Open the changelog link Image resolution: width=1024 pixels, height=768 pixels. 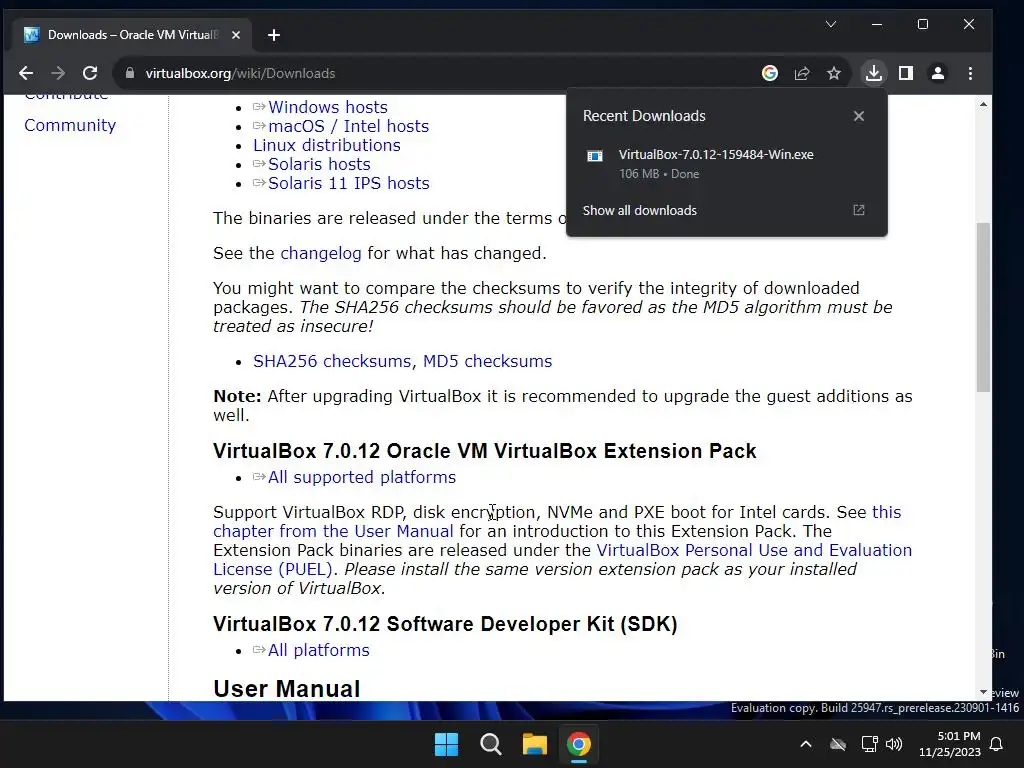coord(321,253)
